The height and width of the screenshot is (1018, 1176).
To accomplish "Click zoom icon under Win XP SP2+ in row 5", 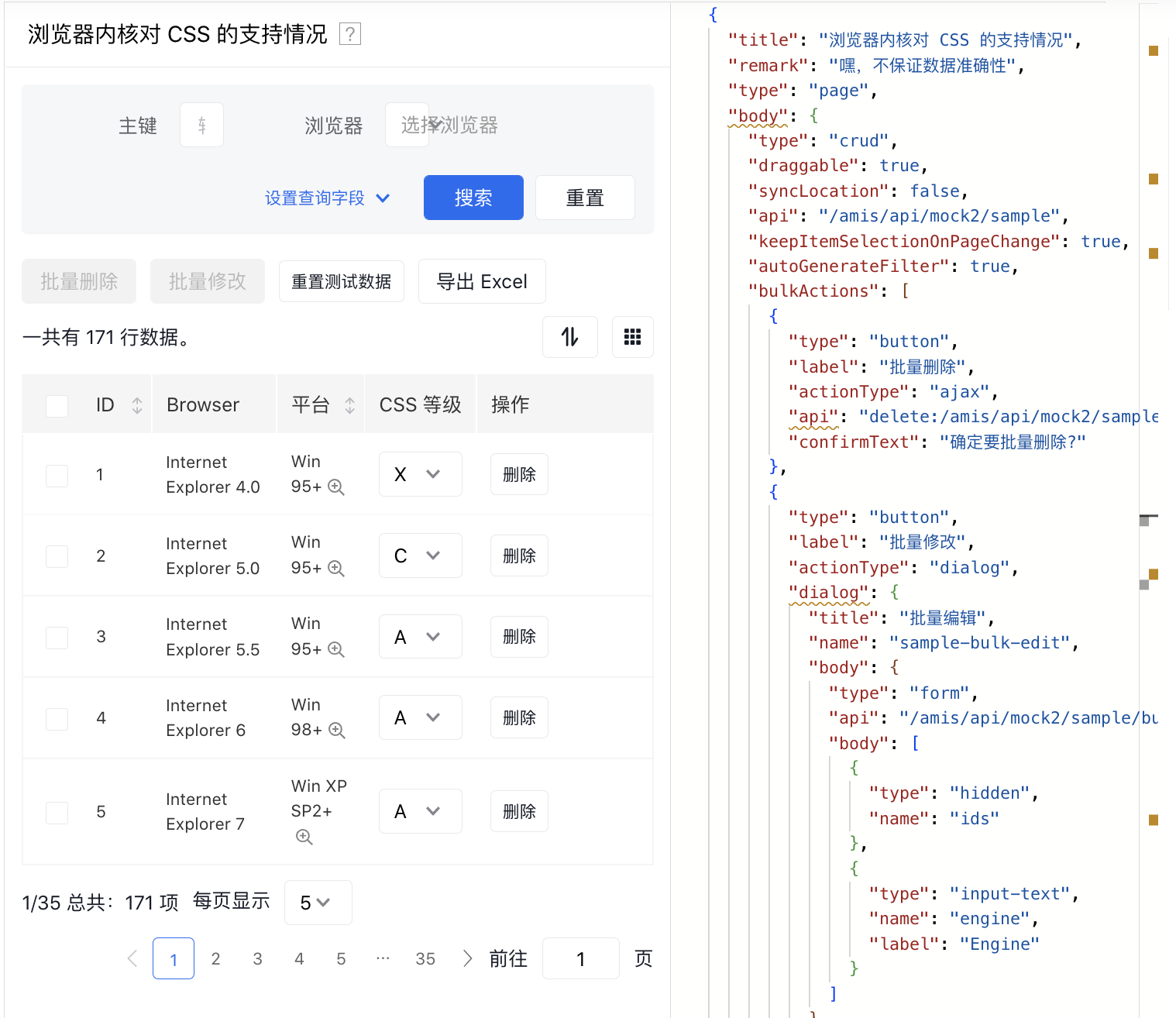I will pos(304,837).
